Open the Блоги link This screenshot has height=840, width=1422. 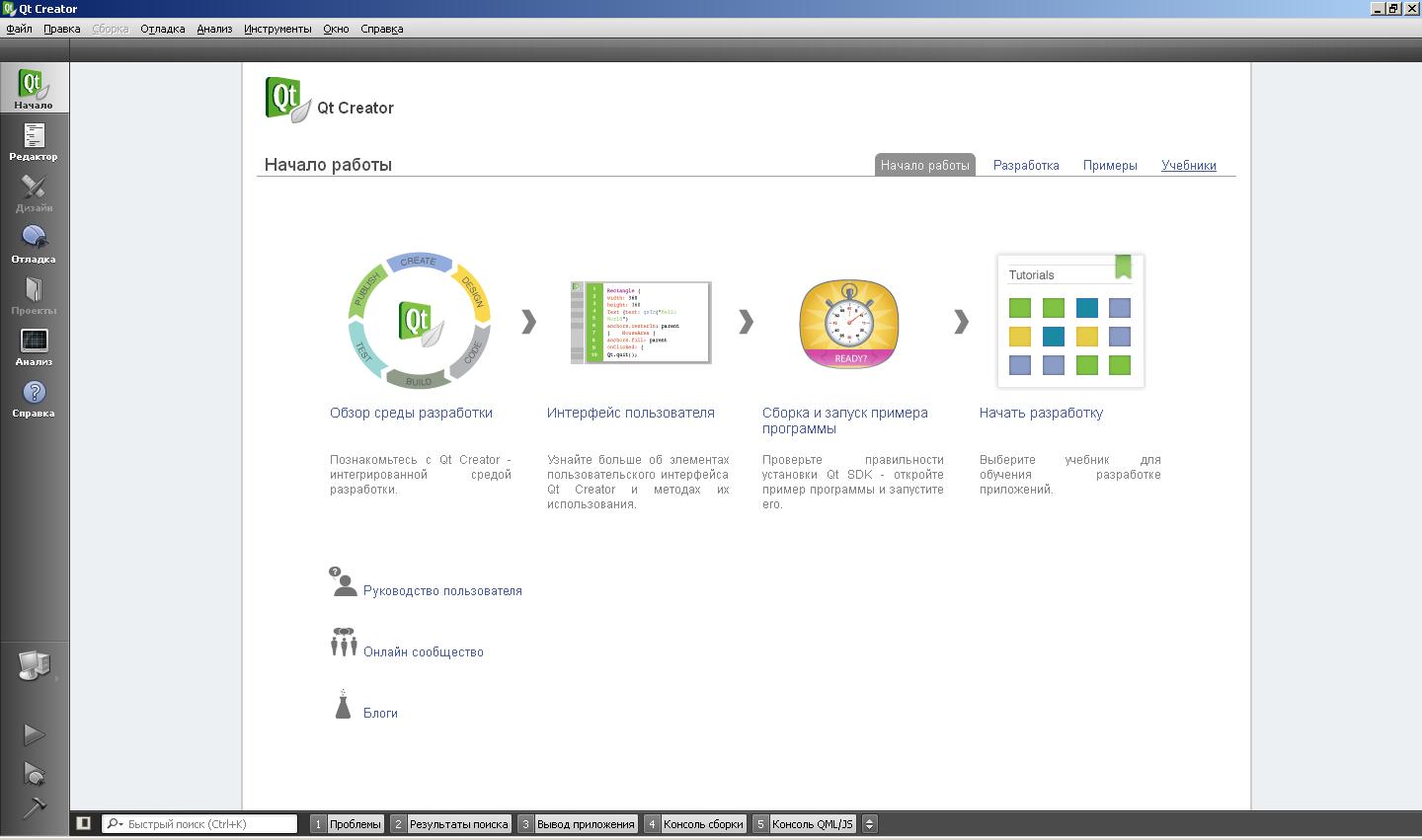380,713
